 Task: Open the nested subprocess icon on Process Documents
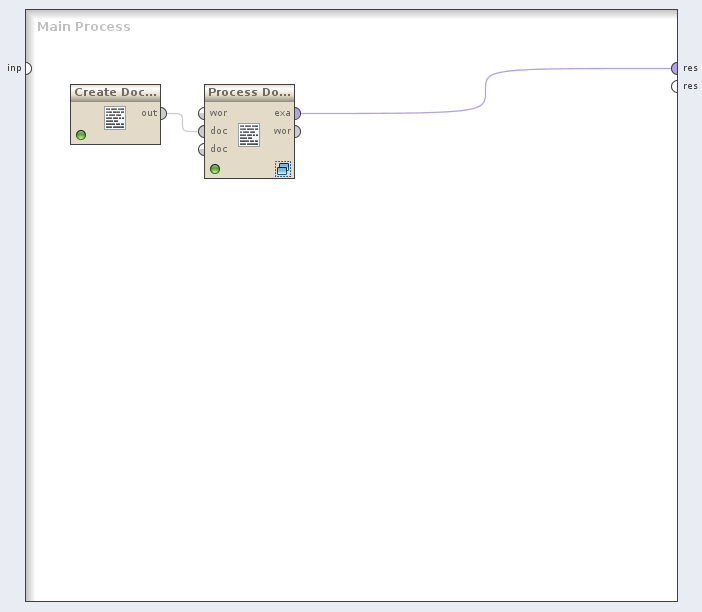283,169
